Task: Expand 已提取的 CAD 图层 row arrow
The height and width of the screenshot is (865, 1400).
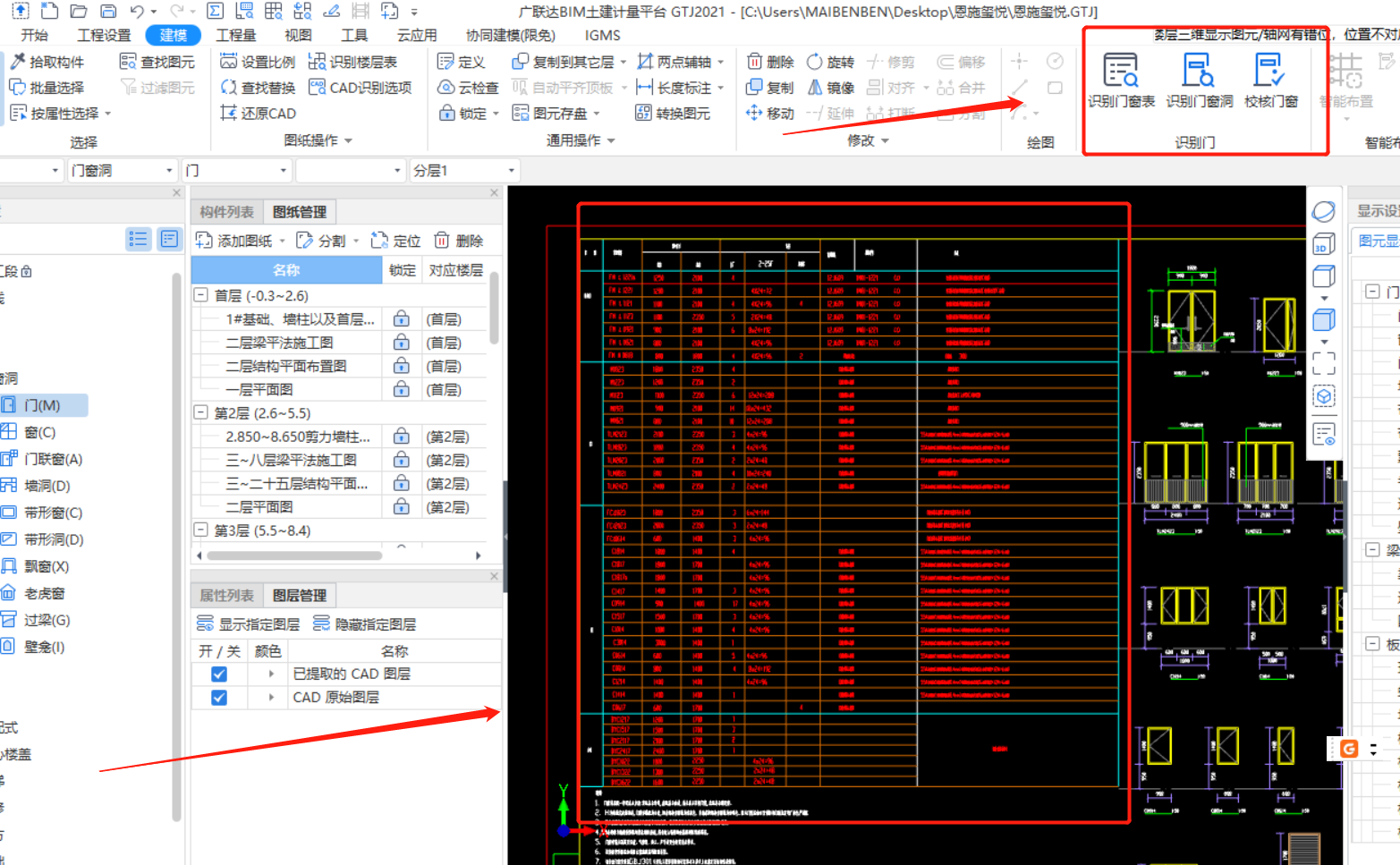Action: click(271, 674)
